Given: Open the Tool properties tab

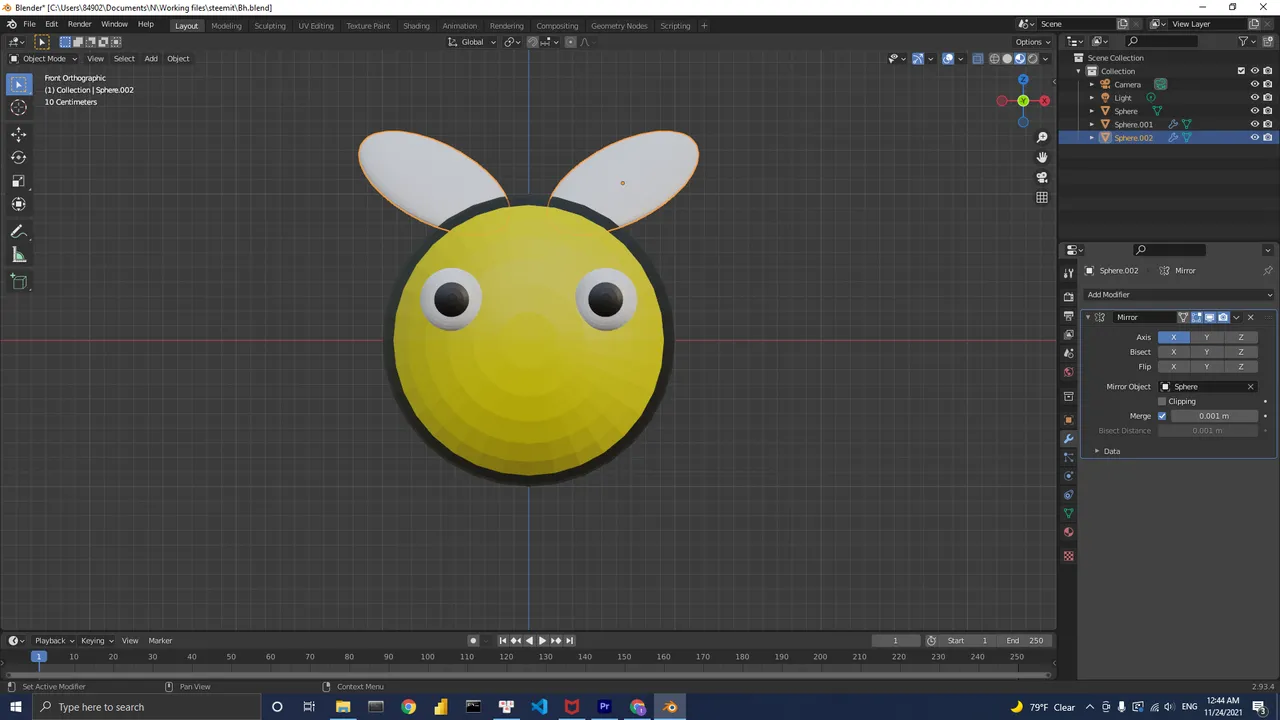Looking at the screenshot, I should (x=1068, y=273).
